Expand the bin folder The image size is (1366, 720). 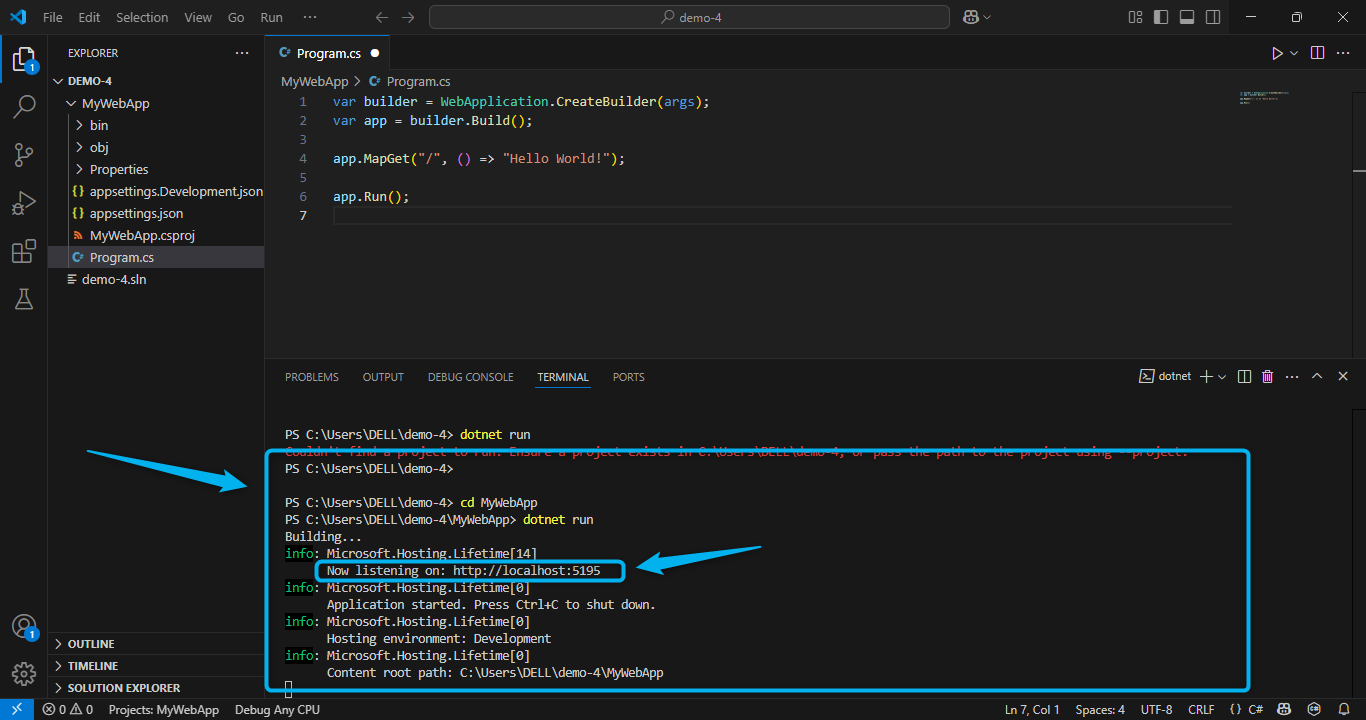click(x=156, y=125)
